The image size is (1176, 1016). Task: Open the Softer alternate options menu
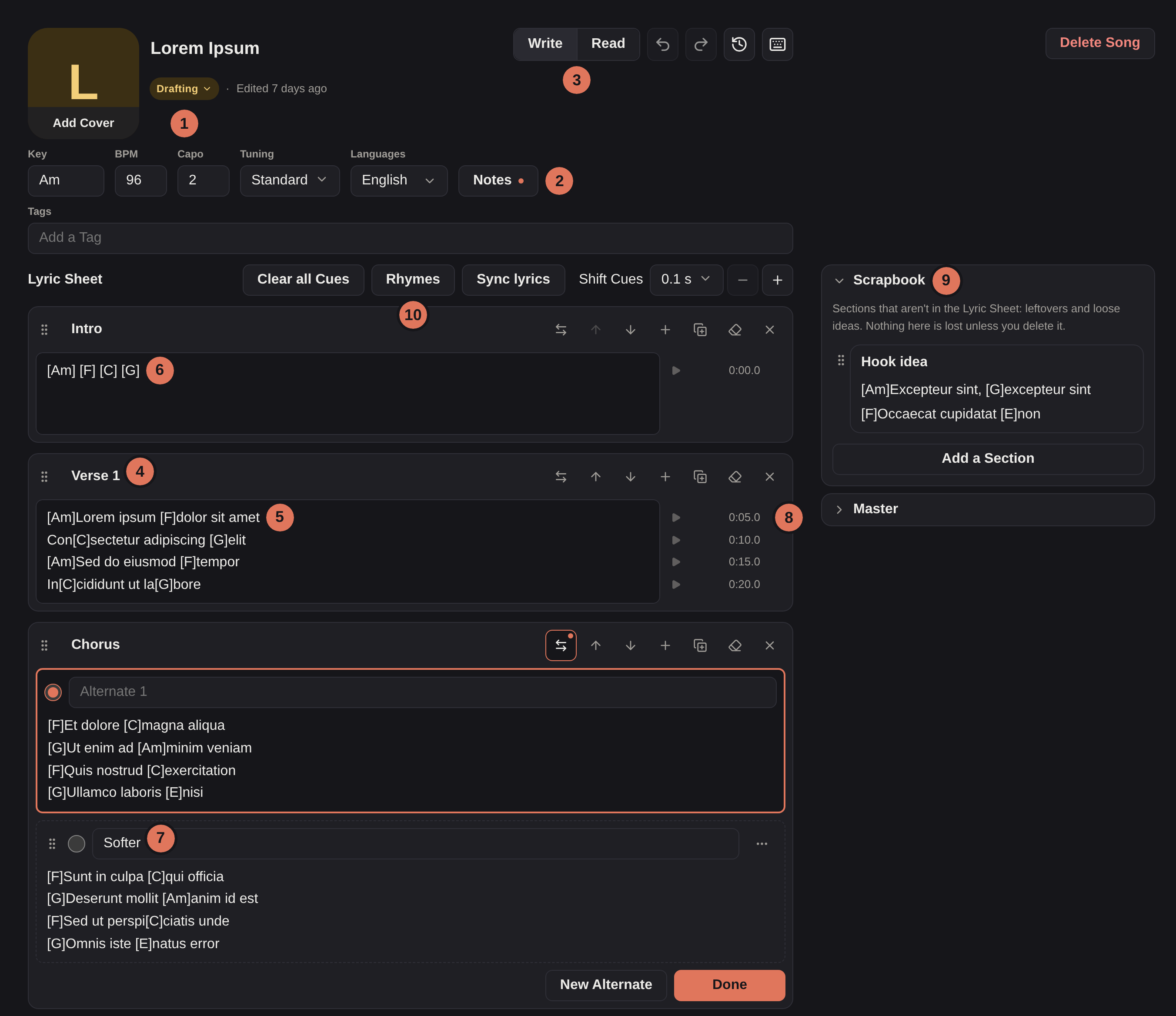tap(762, 843)
